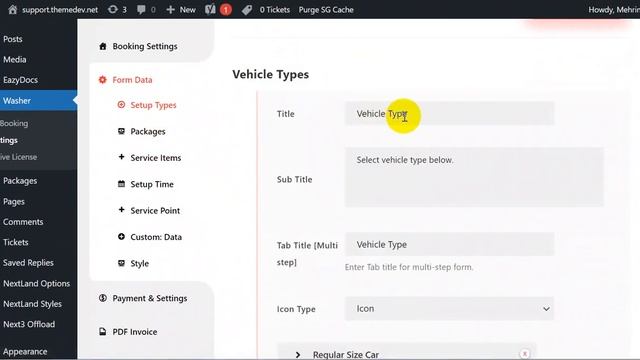Click Regular Size Car row label

coord(346,355)
